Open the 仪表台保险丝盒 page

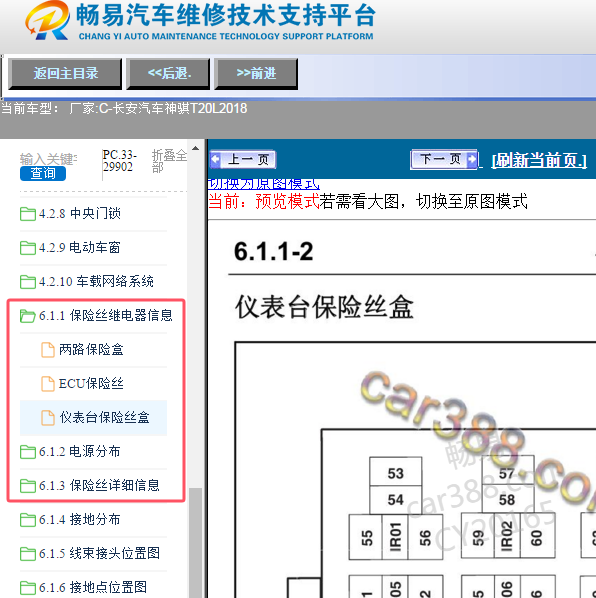[x=104, y=418]
